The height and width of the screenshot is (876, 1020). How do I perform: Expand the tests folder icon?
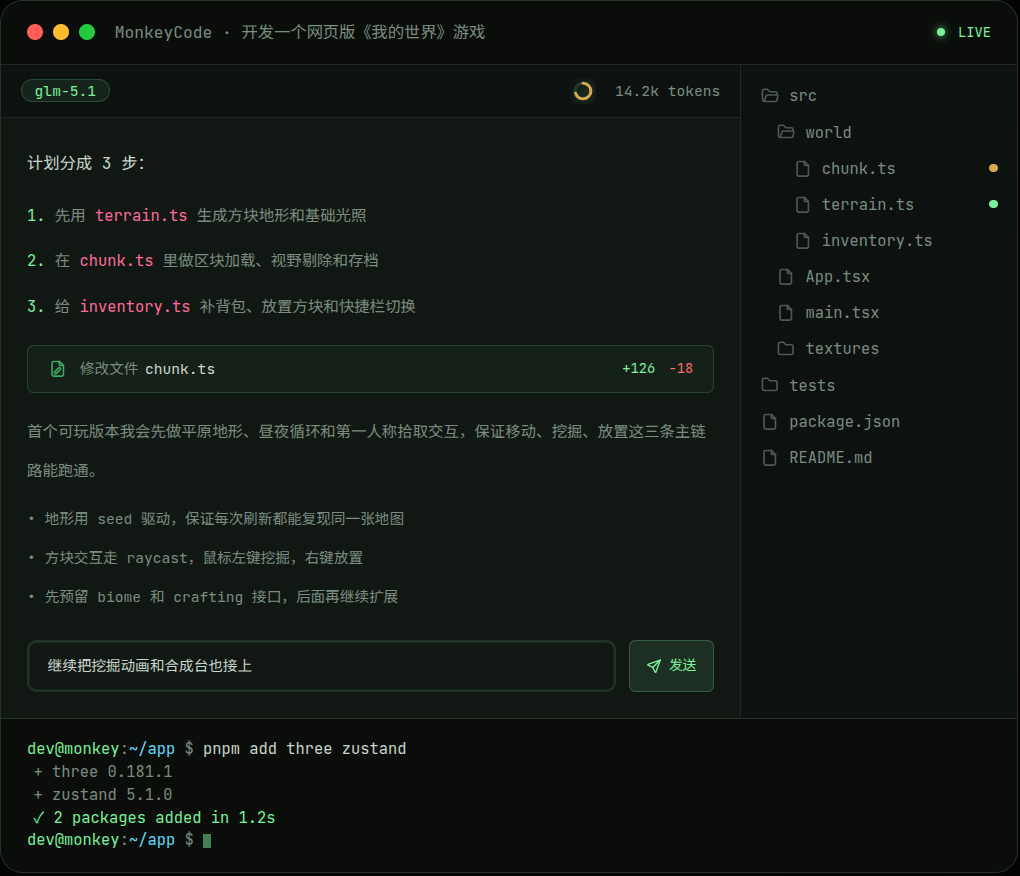click(770, 385)
